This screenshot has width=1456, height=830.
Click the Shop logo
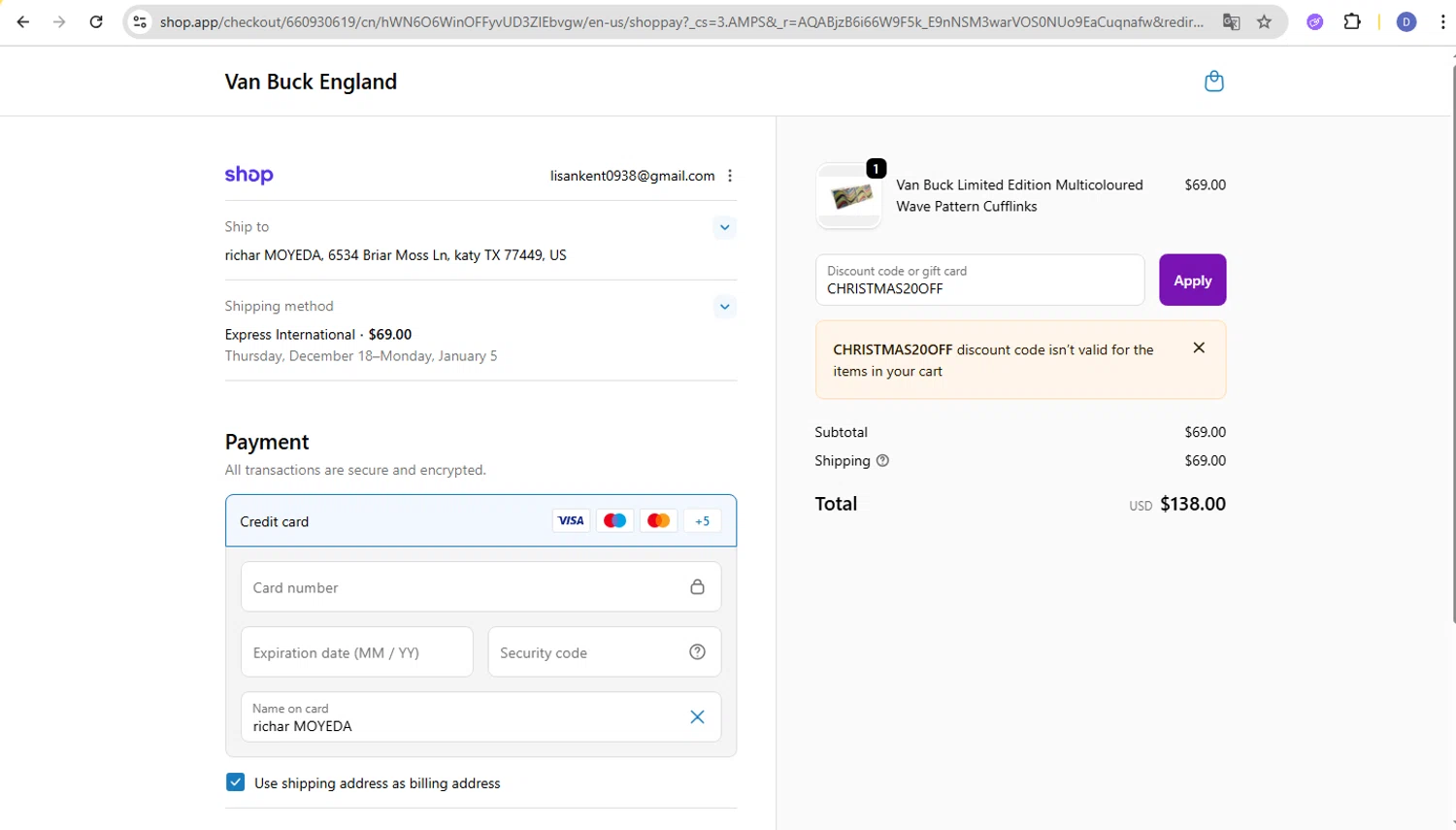pos(249,175)
